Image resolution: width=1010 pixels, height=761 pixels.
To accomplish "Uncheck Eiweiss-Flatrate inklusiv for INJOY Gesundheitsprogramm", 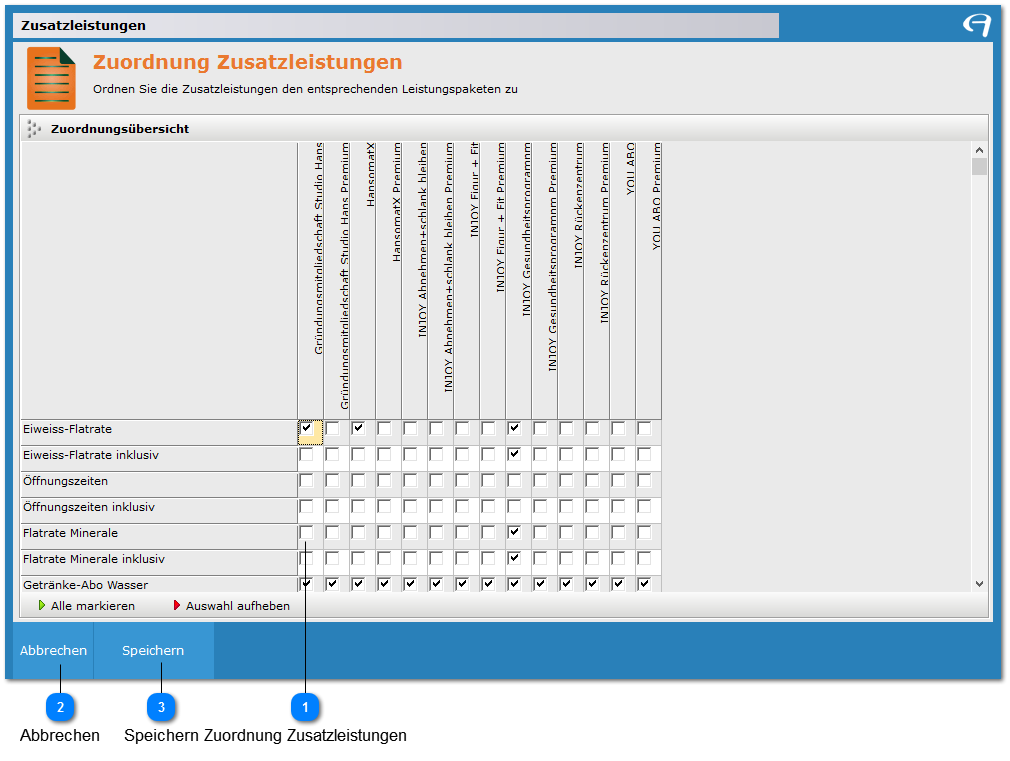I will click(x=514, y=454).
